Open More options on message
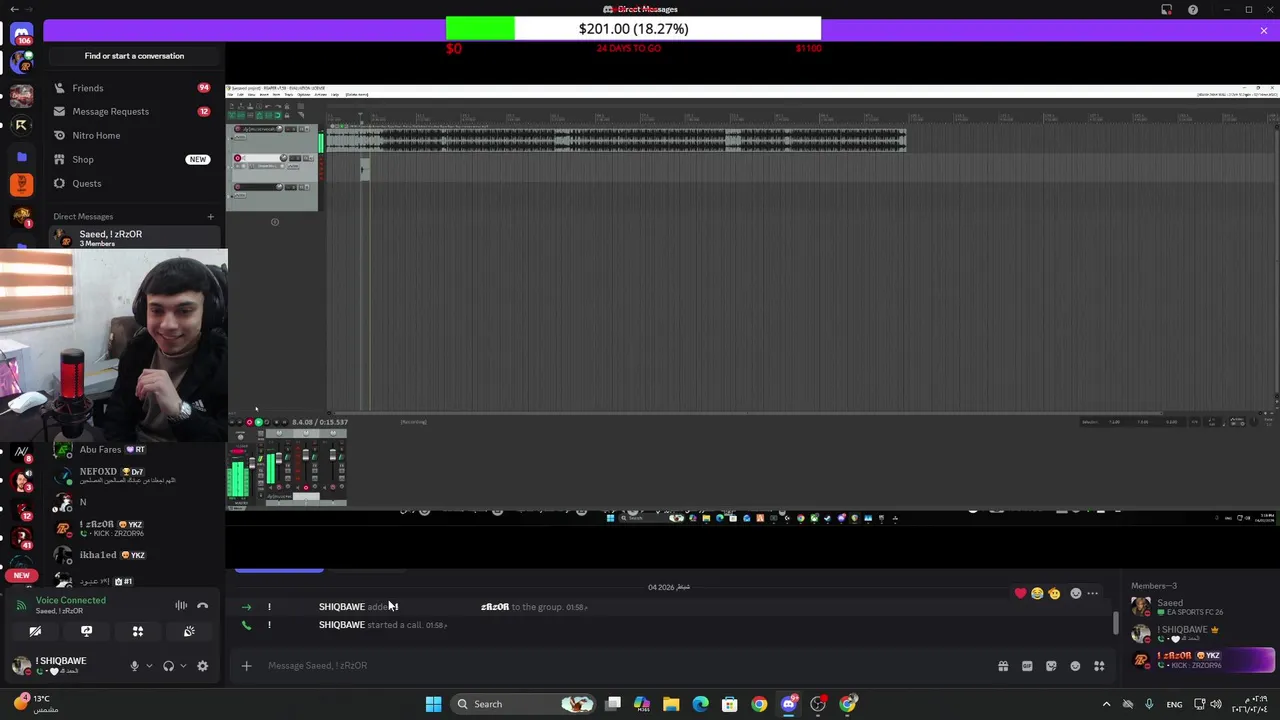 click(x=1092, y=593)
